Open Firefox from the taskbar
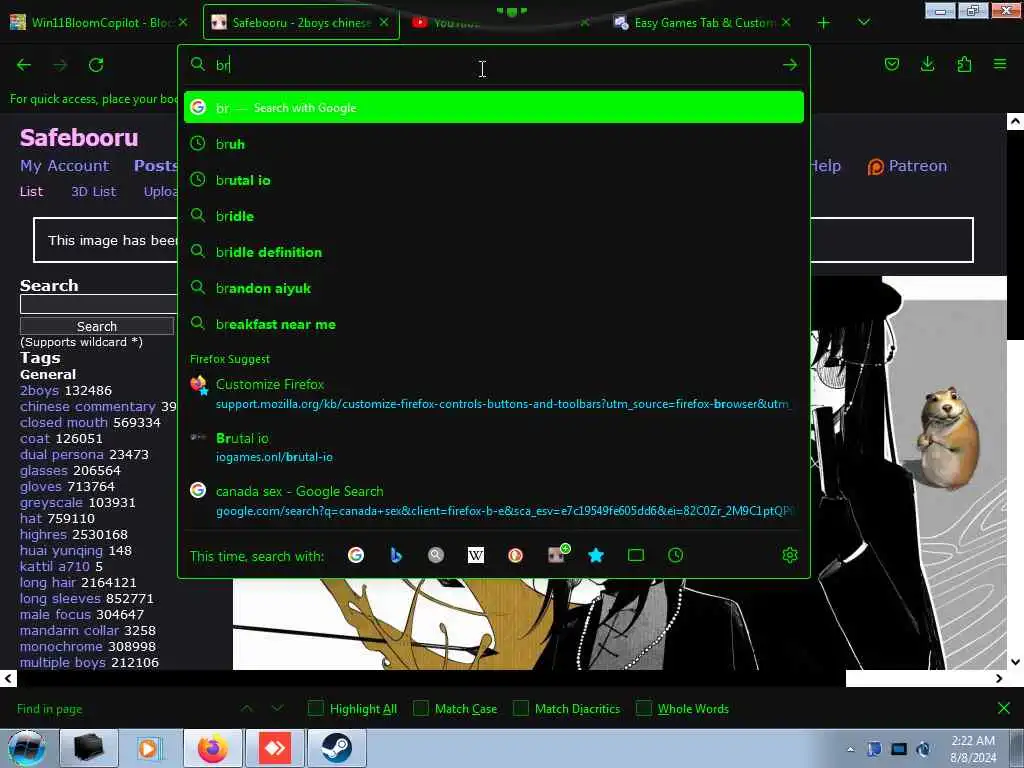This screenshot has width=1024, height=768. (213, 748)
